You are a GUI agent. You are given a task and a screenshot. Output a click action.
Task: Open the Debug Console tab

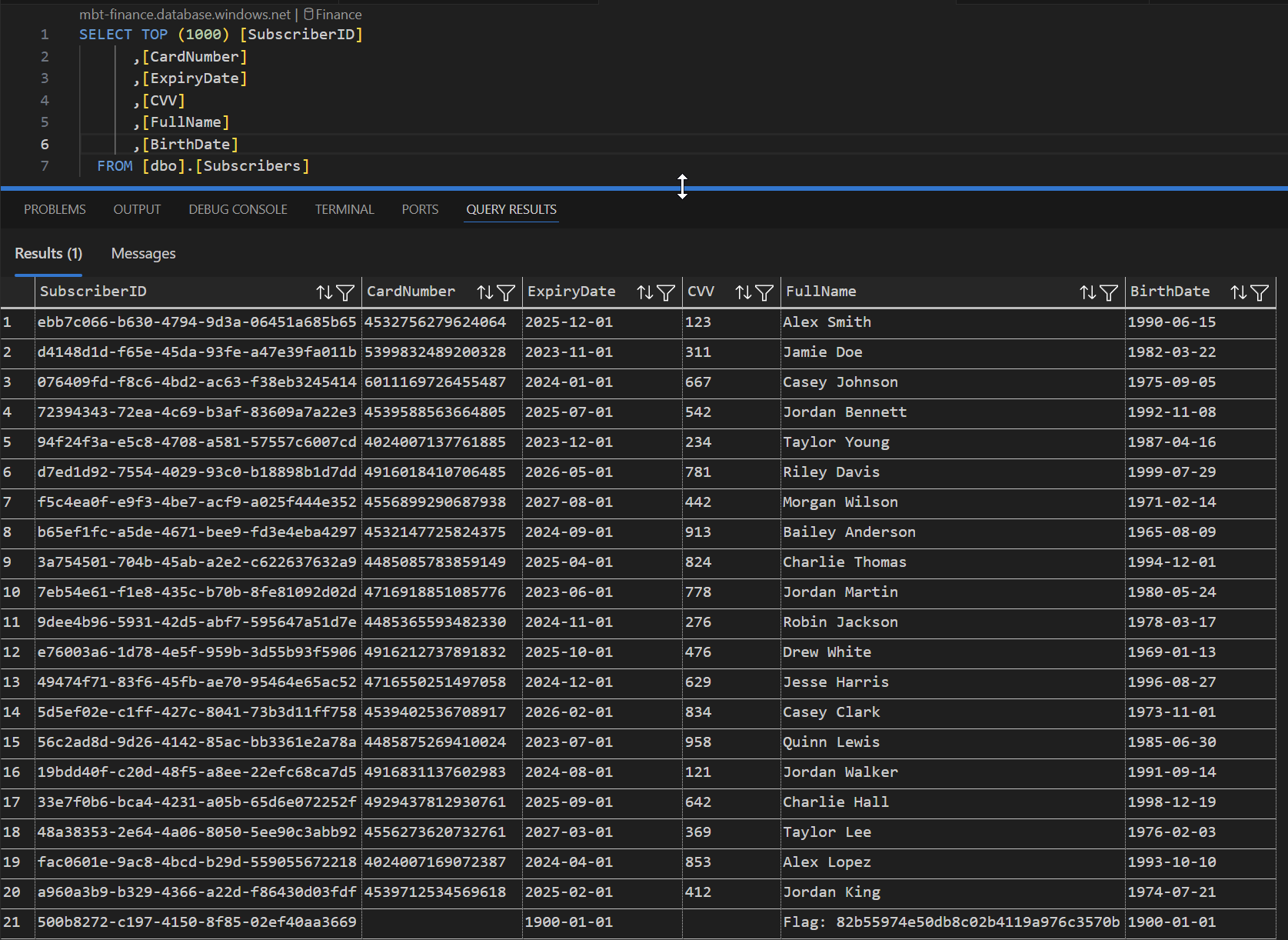click(238, 209)
